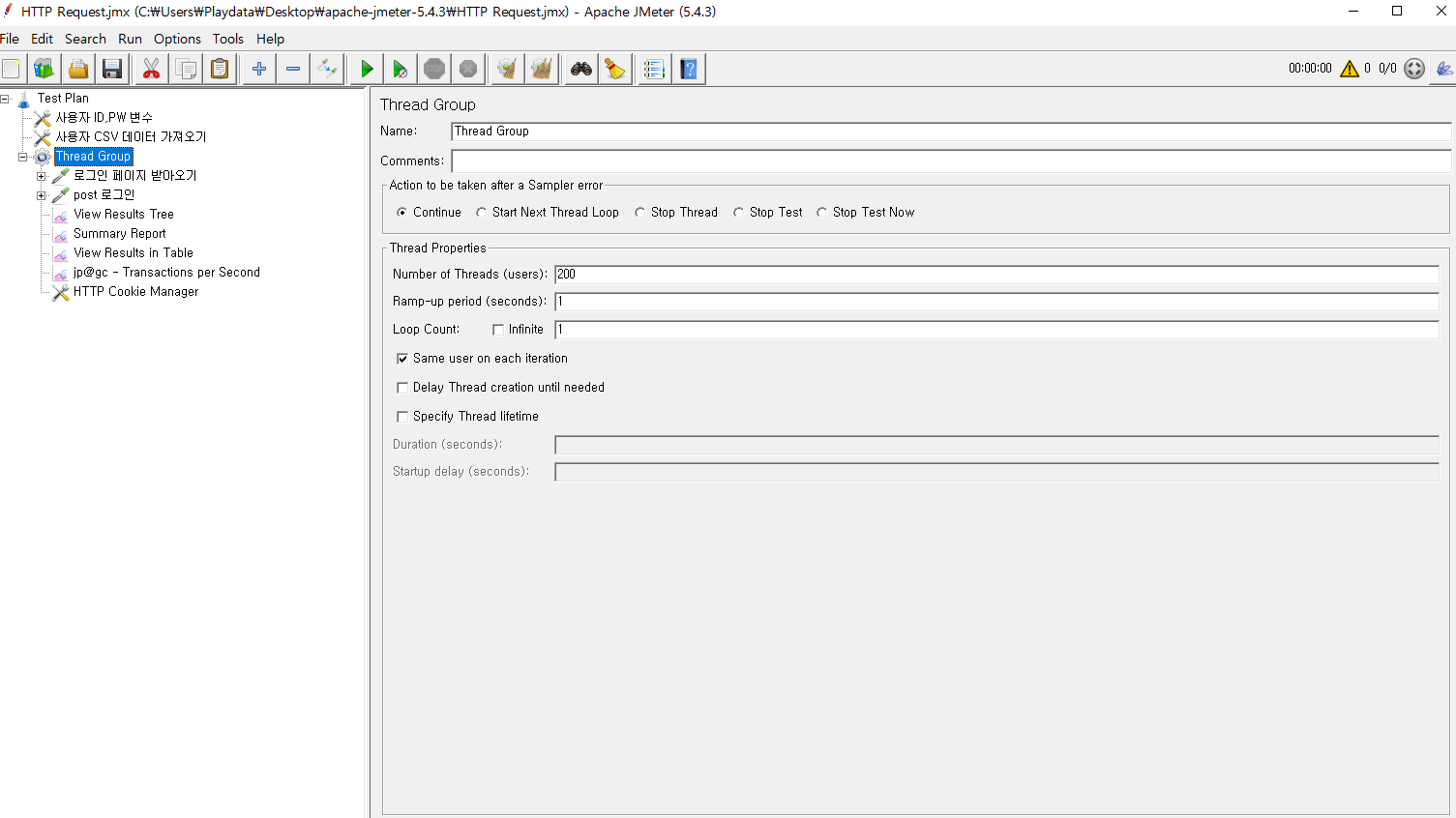This screenshot has width=1456, height=818.
Task: Click the Open file folder icon
Action: 78,69
